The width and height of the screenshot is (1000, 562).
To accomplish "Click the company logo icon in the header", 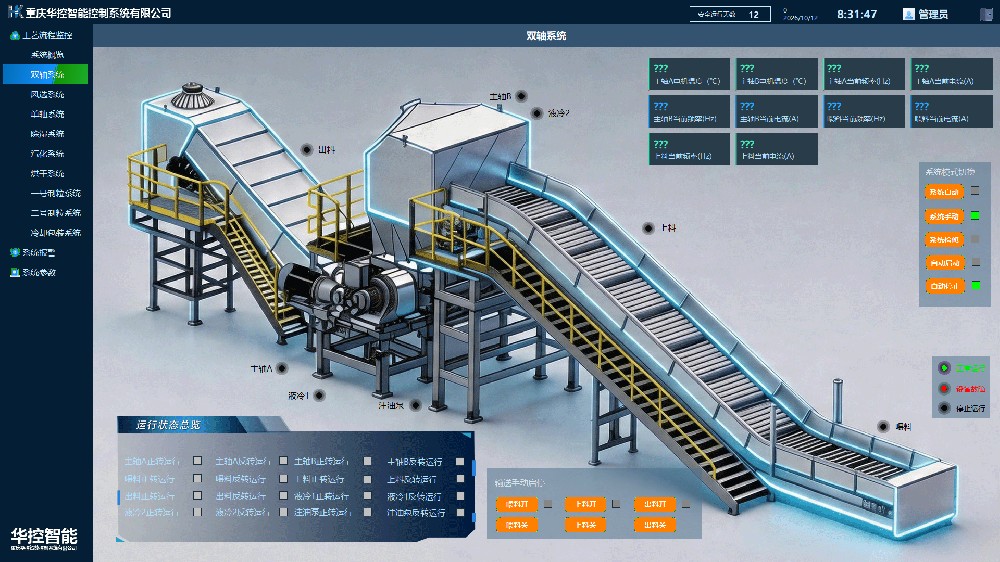I will (15, 11).
